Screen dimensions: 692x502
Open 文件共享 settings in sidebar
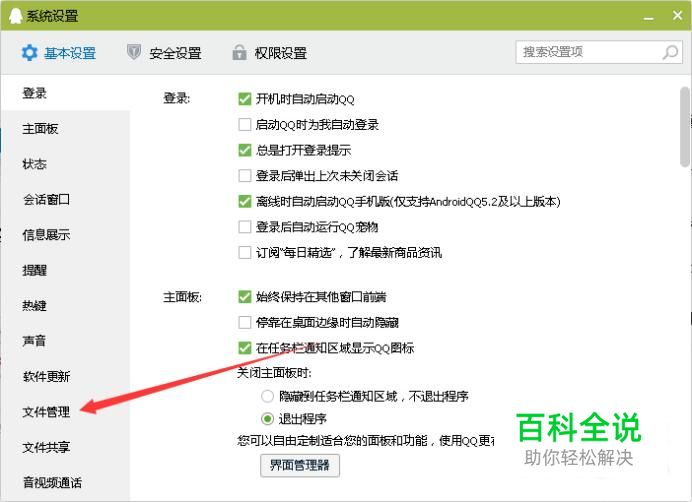tap(66, 447)
